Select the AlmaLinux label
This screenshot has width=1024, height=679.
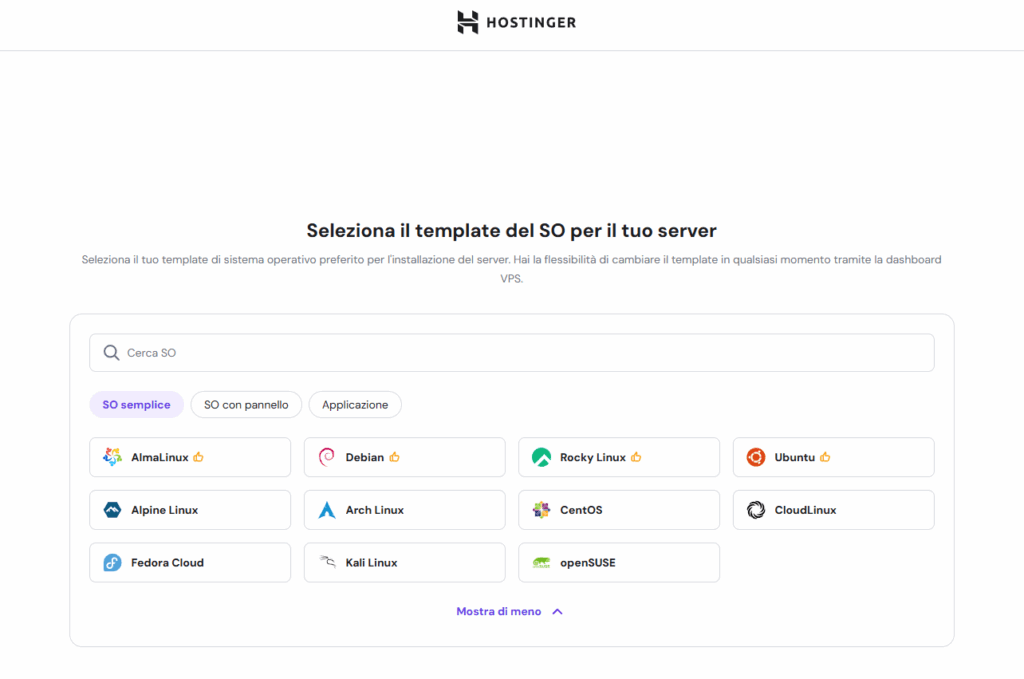[x=160, y=457]
